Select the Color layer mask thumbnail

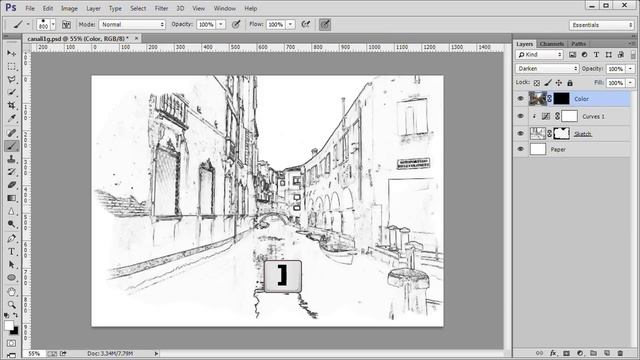tap(561, 99)
